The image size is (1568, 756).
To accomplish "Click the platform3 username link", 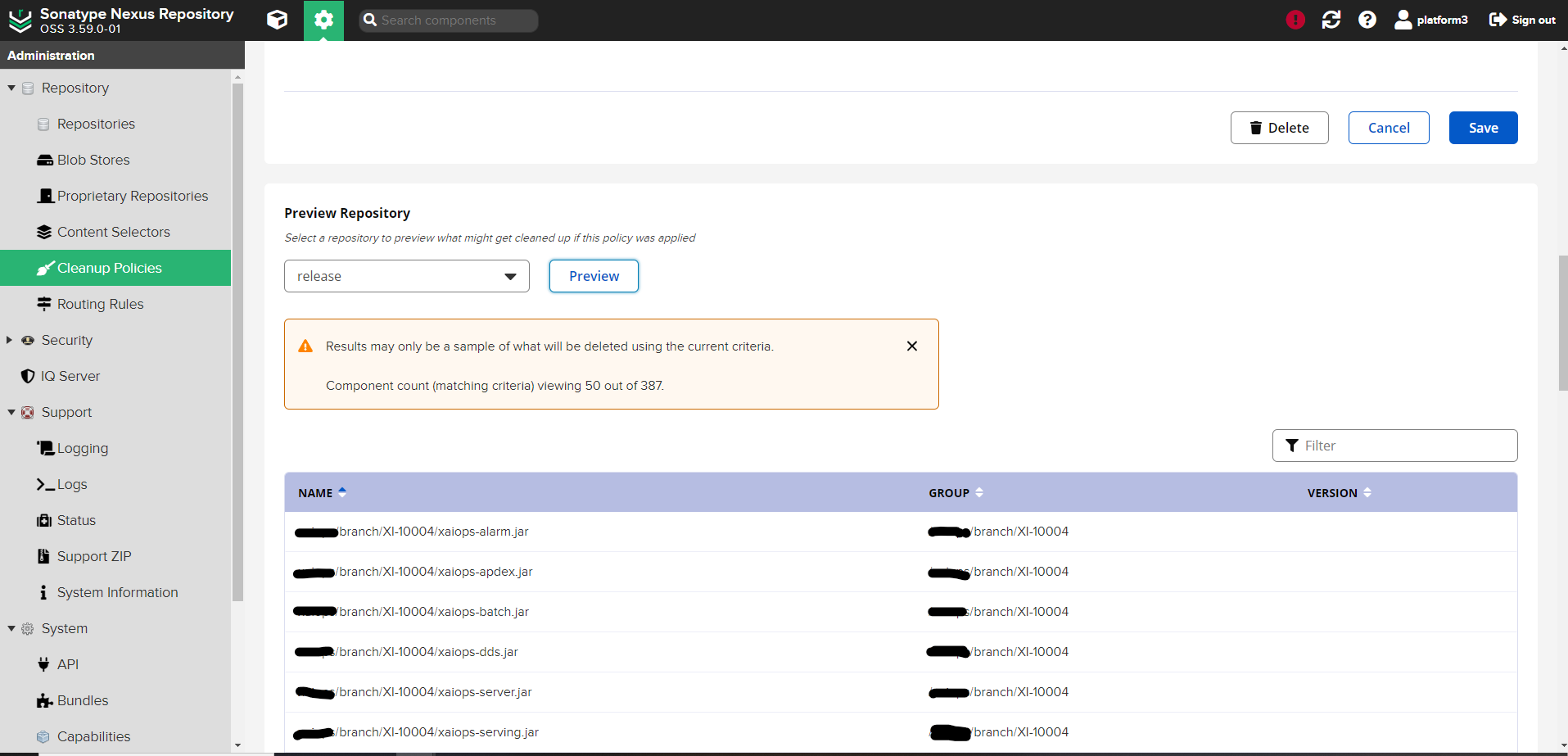I will (x=1442, y=20).
